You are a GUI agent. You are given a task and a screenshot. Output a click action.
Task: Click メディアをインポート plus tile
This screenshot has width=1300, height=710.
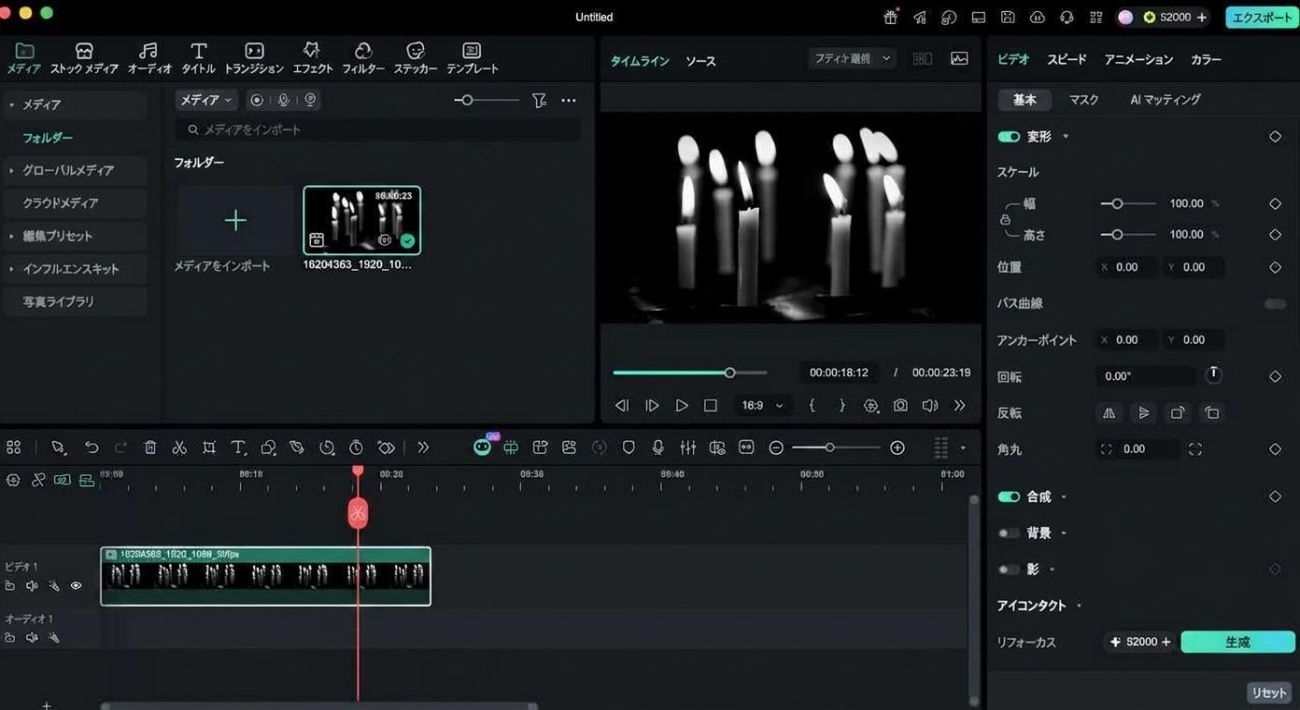235,221
